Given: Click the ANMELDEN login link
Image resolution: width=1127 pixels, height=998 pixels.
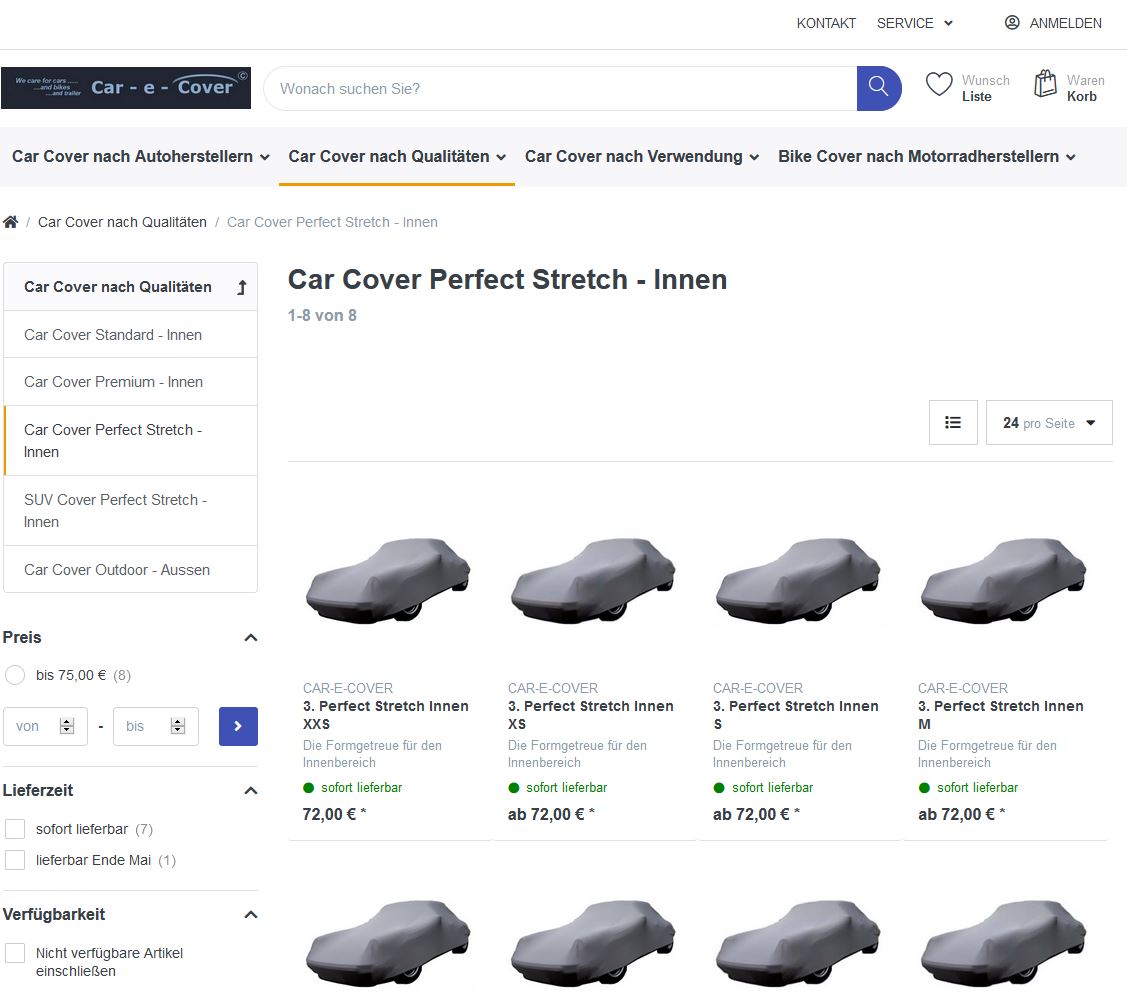Looking at the screenshot, I should 1065,23.
